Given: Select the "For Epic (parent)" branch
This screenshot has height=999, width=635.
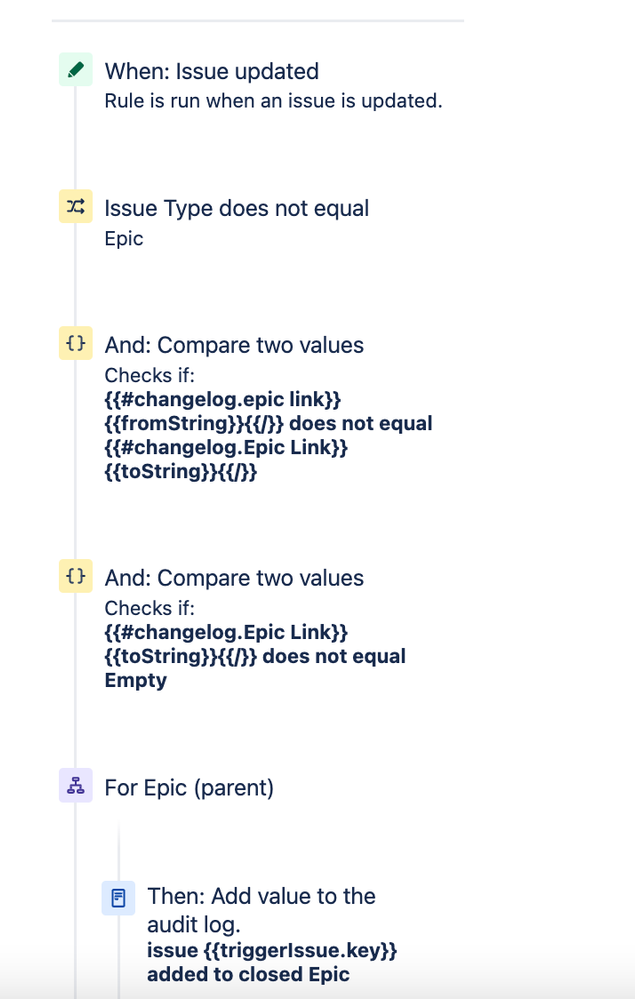Looking at the screenshot, I should tap(189, 787).
